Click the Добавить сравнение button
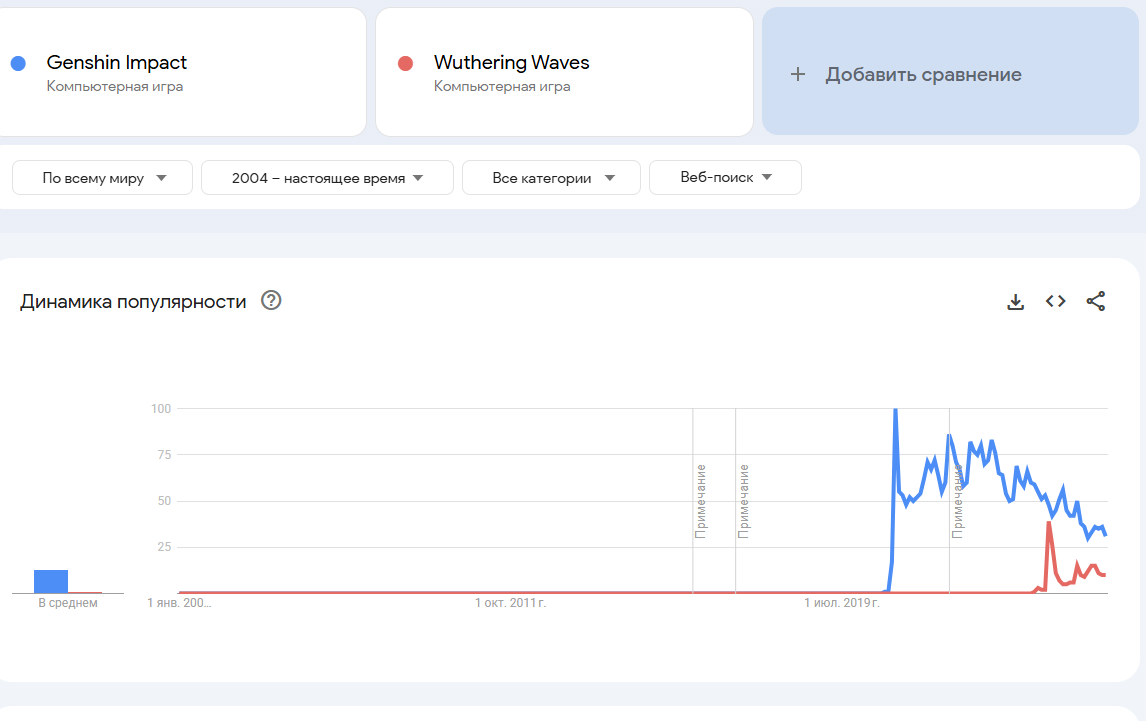The width and height of the screenshot is (1146, 721). coord(922,75)
